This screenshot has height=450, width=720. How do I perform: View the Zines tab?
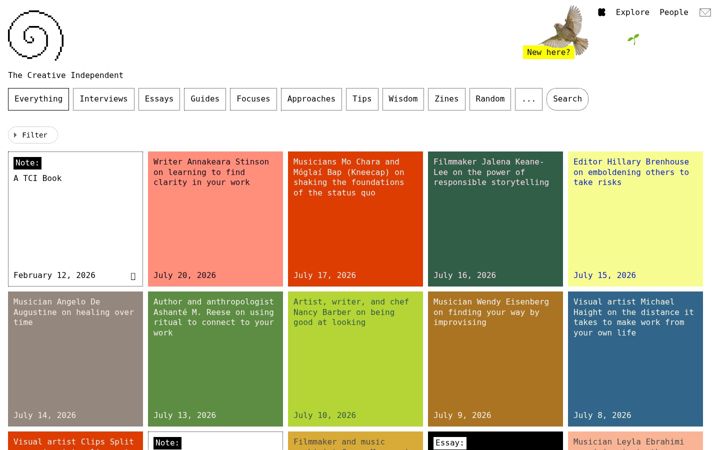[447, 99]
